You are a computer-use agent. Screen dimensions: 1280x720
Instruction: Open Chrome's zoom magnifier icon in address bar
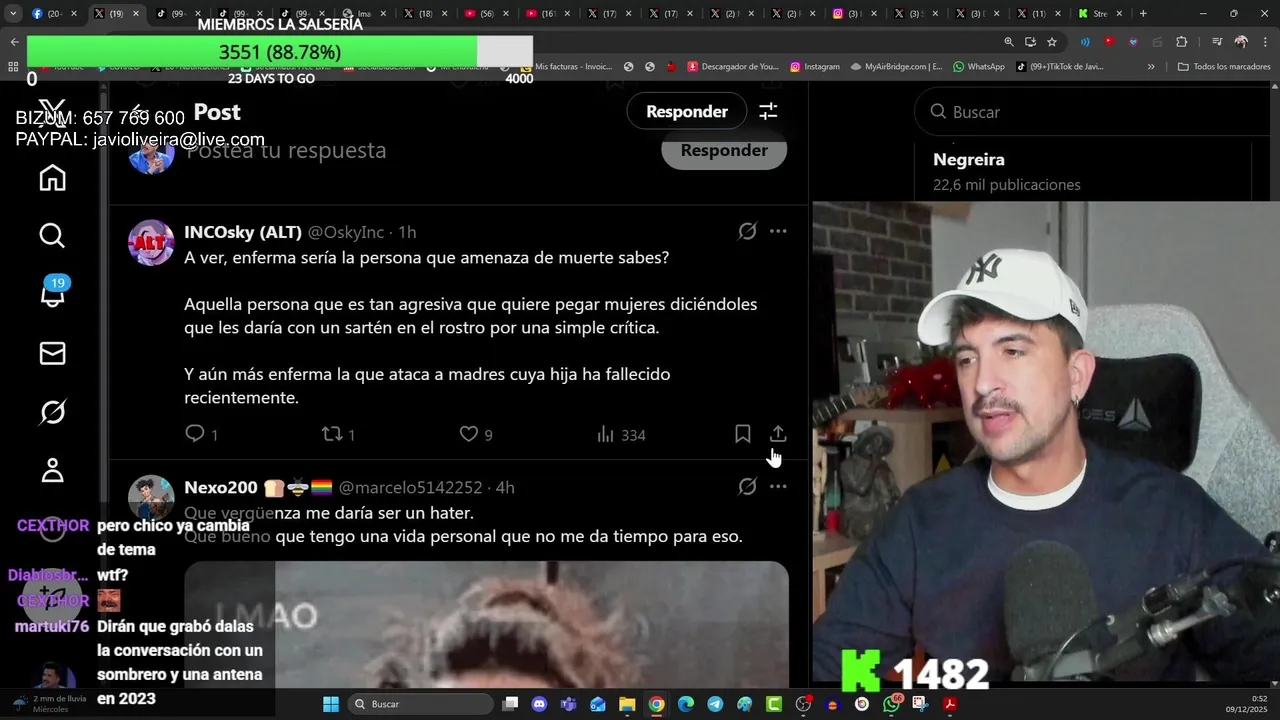1009,42
